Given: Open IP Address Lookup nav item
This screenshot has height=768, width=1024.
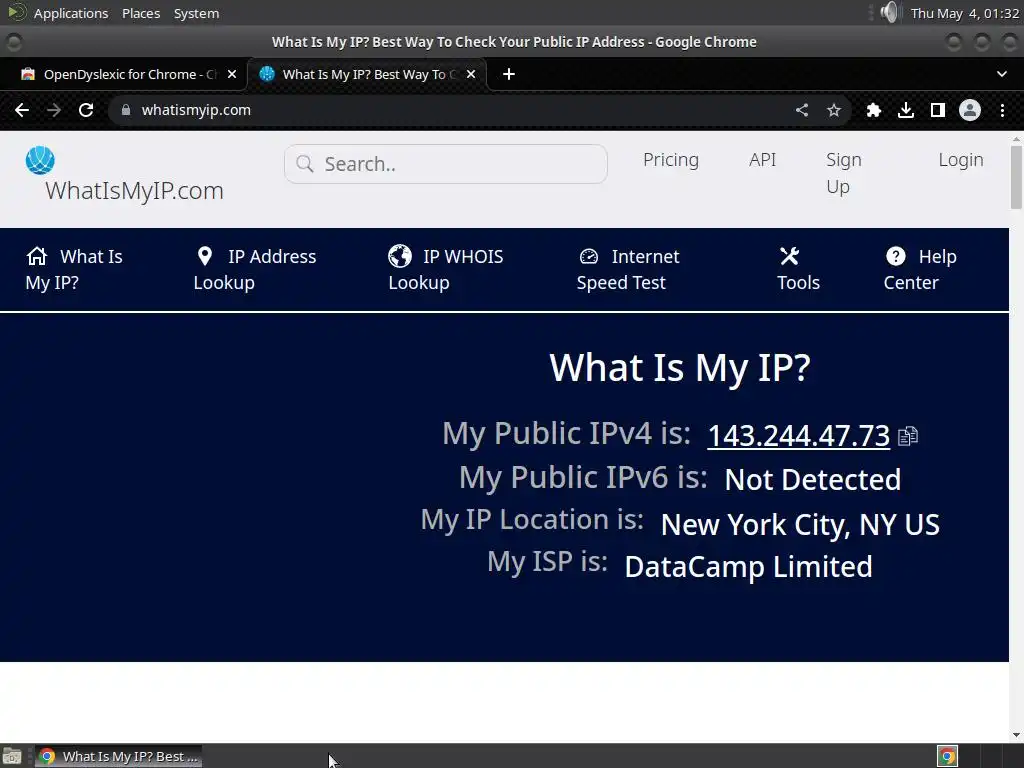Looking at the screenshot, I should [x=255, y=269].
